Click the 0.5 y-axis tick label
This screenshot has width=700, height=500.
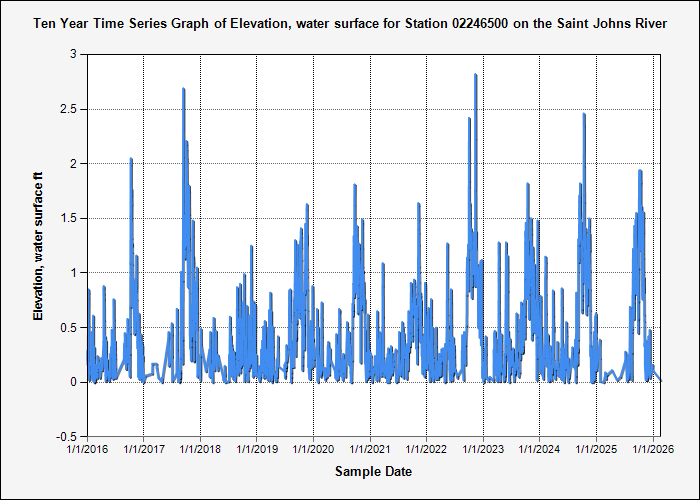pyautogui.click(x=68, y=327)
